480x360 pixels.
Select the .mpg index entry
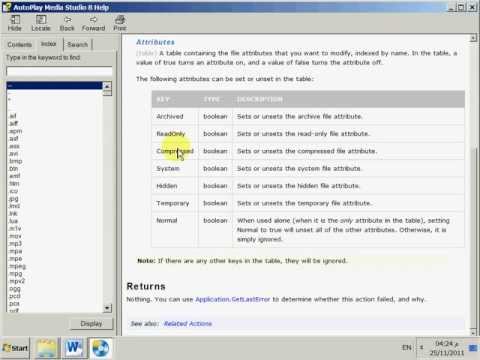[16, 274]
